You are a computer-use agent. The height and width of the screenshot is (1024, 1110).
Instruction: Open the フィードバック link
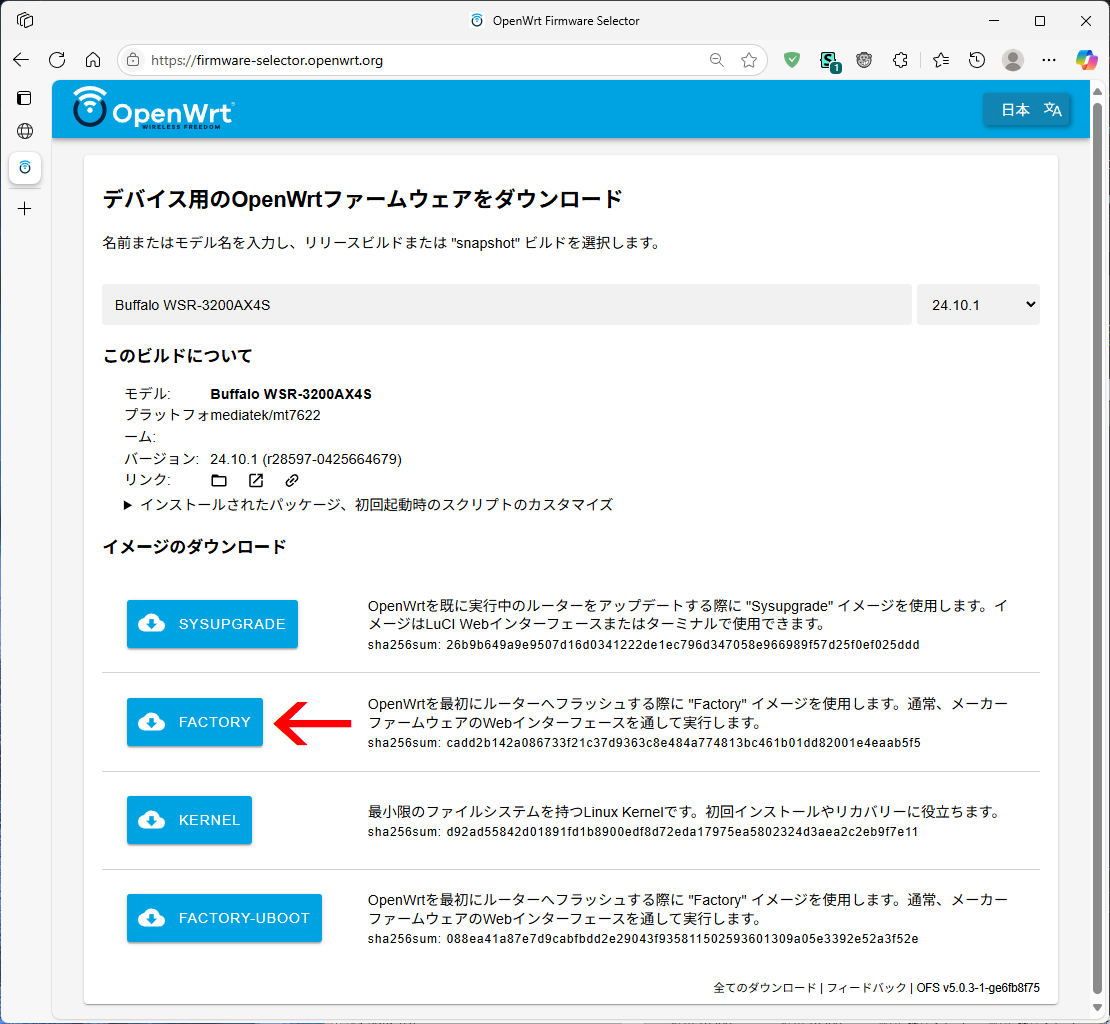[866, 988]
